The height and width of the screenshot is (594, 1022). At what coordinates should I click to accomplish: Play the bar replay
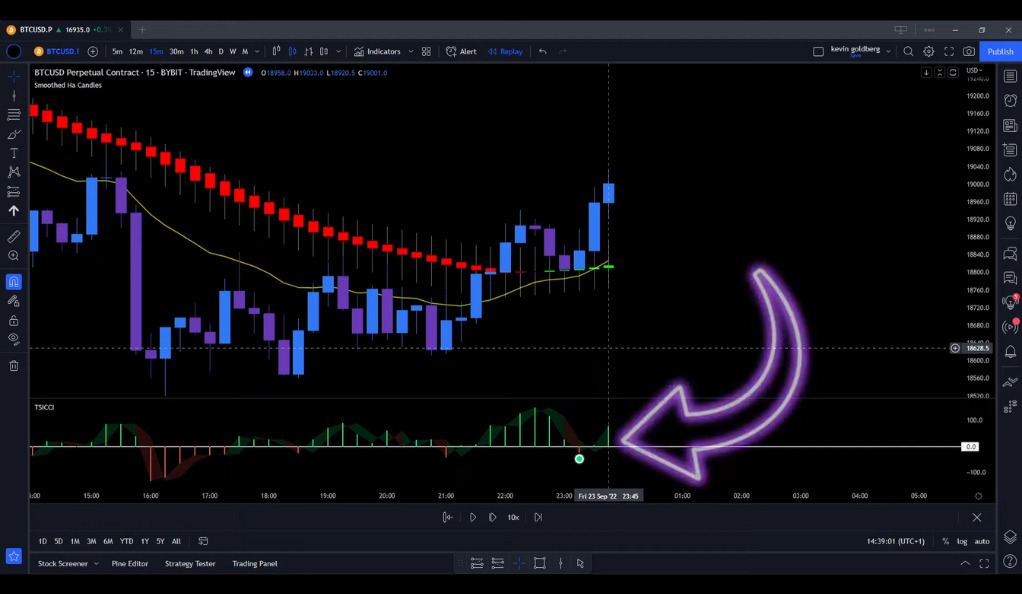point(473,517)
